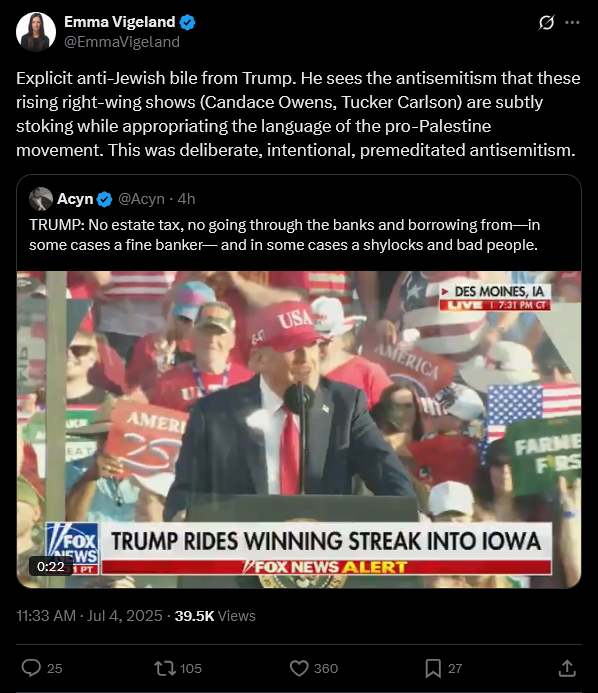The height and width of the screenshot is (693, 598).
Task: Click the reply speech bubble icon
Action: click(x=31, y=668)
